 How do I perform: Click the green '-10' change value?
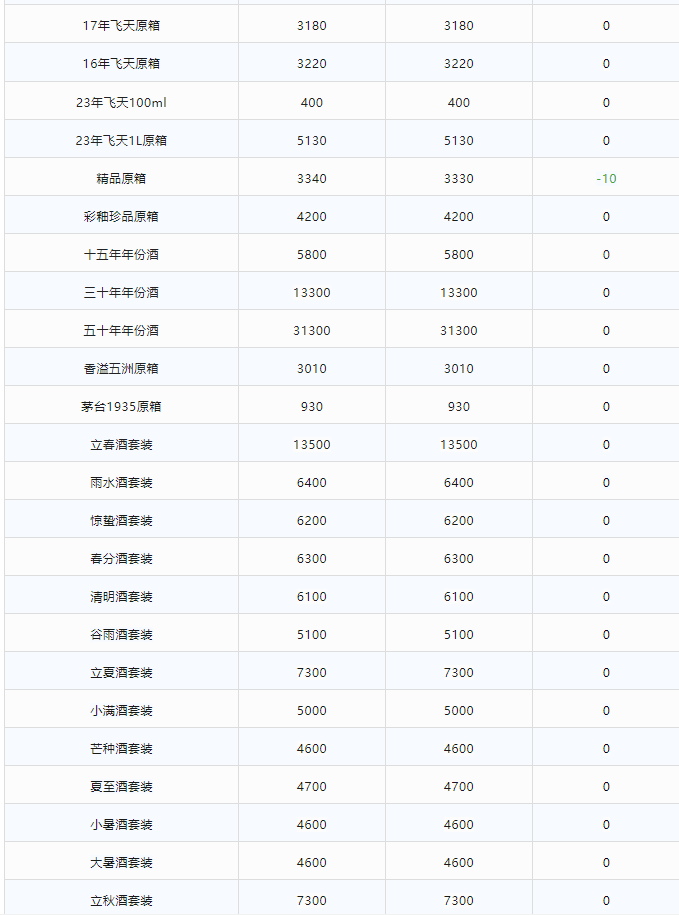pos(606,179)
